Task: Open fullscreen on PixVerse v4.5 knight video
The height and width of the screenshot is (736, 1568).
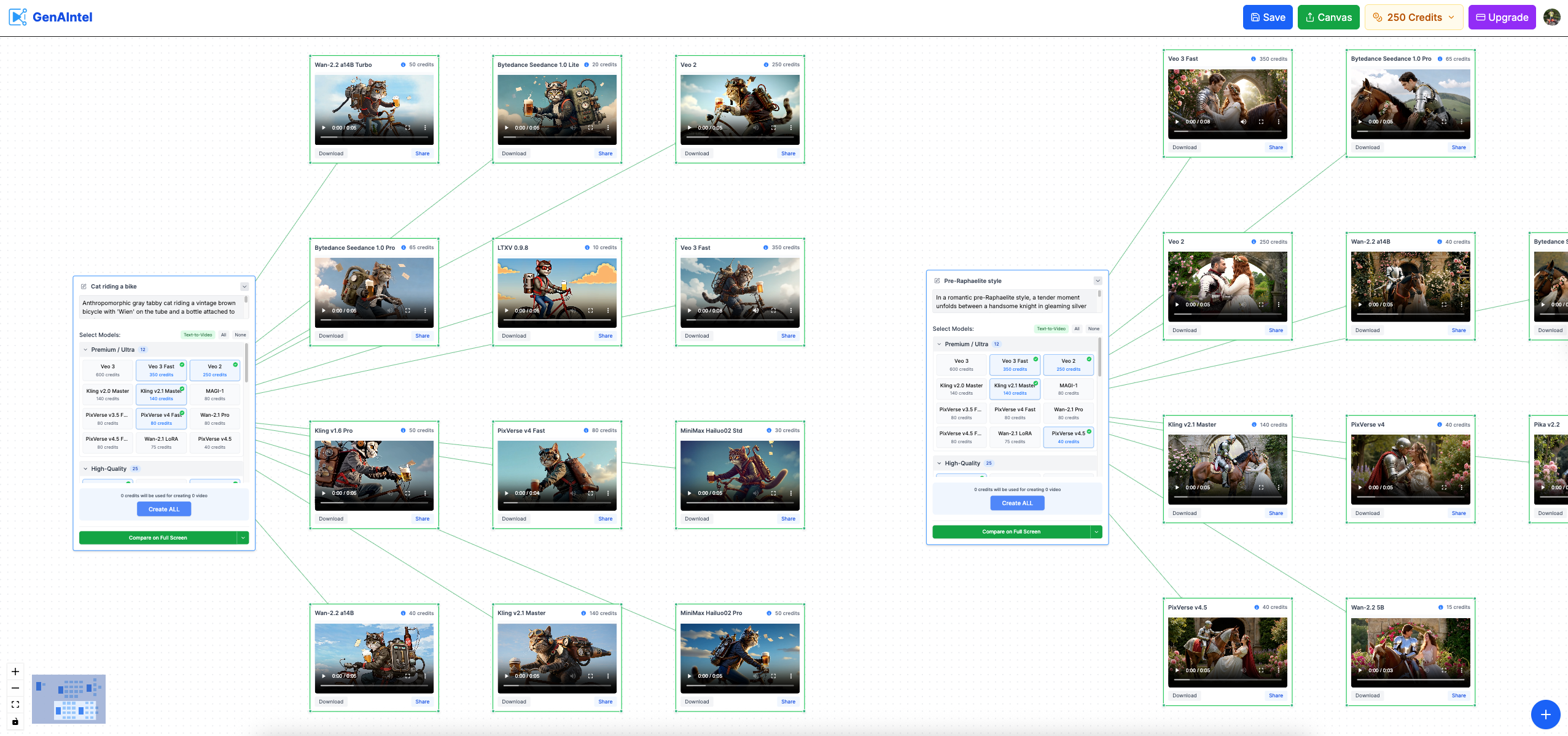Action: tap(1261, 670)
